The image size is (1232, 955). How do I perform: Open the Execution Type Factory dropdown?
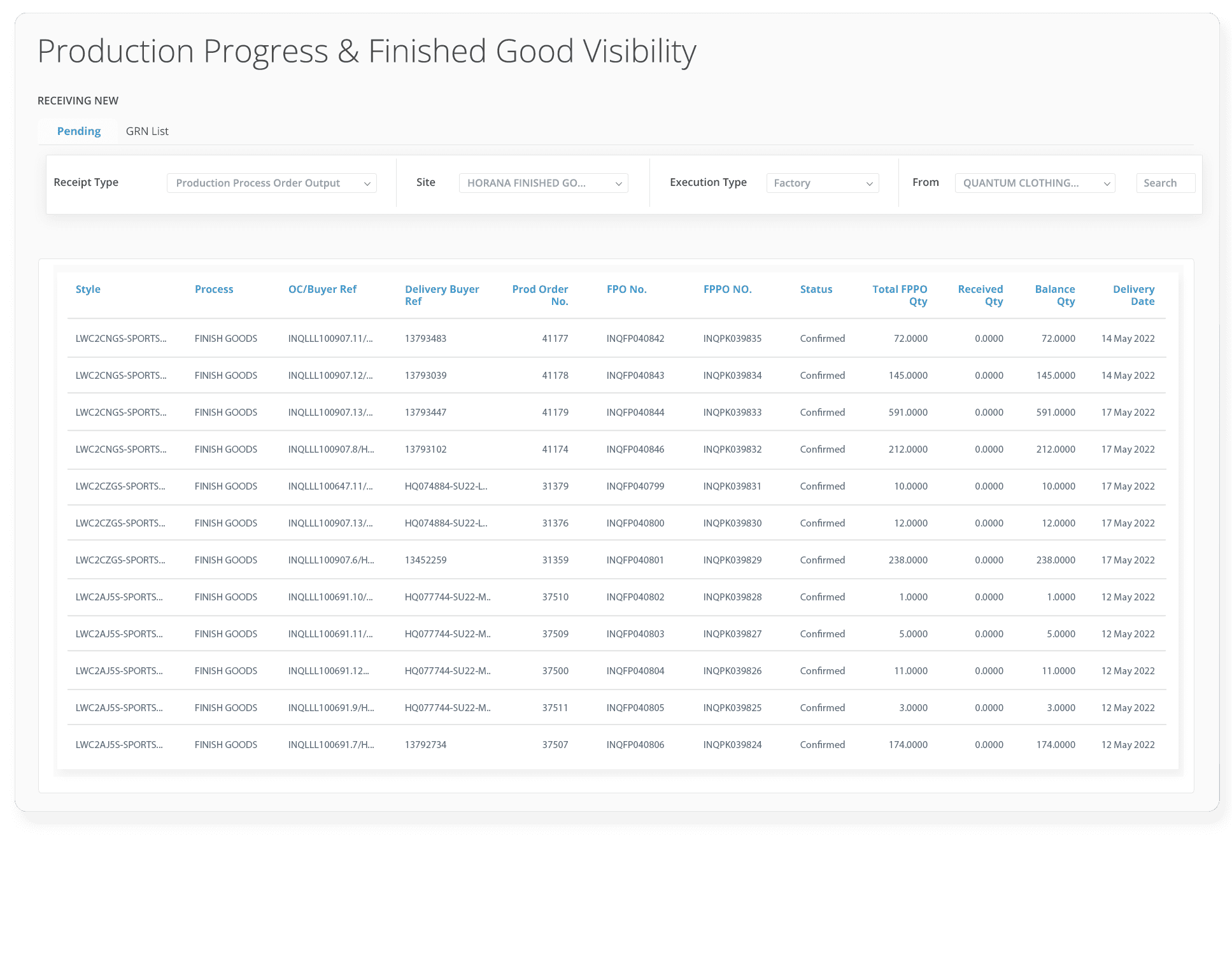pyautogui.click(x=823, y=183)
